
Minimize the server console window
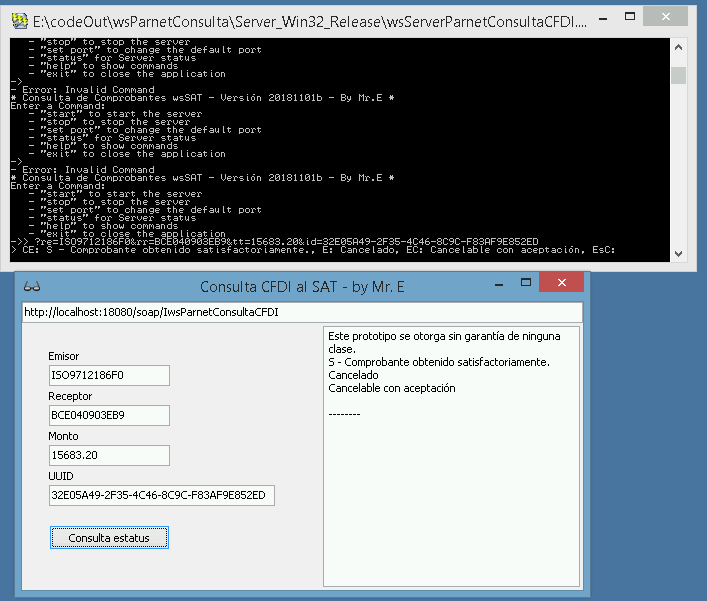tap(603, 19)
